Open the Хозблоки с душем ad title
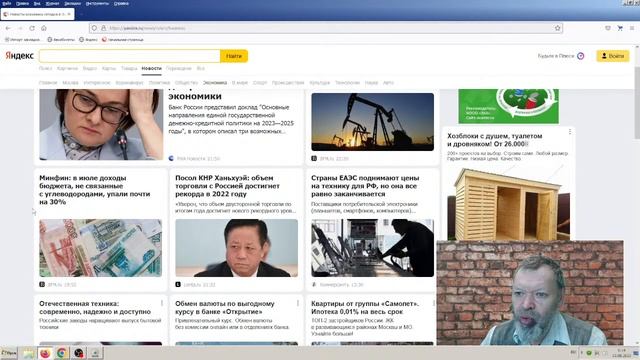The image size is (640, 360). coord(495,140)
